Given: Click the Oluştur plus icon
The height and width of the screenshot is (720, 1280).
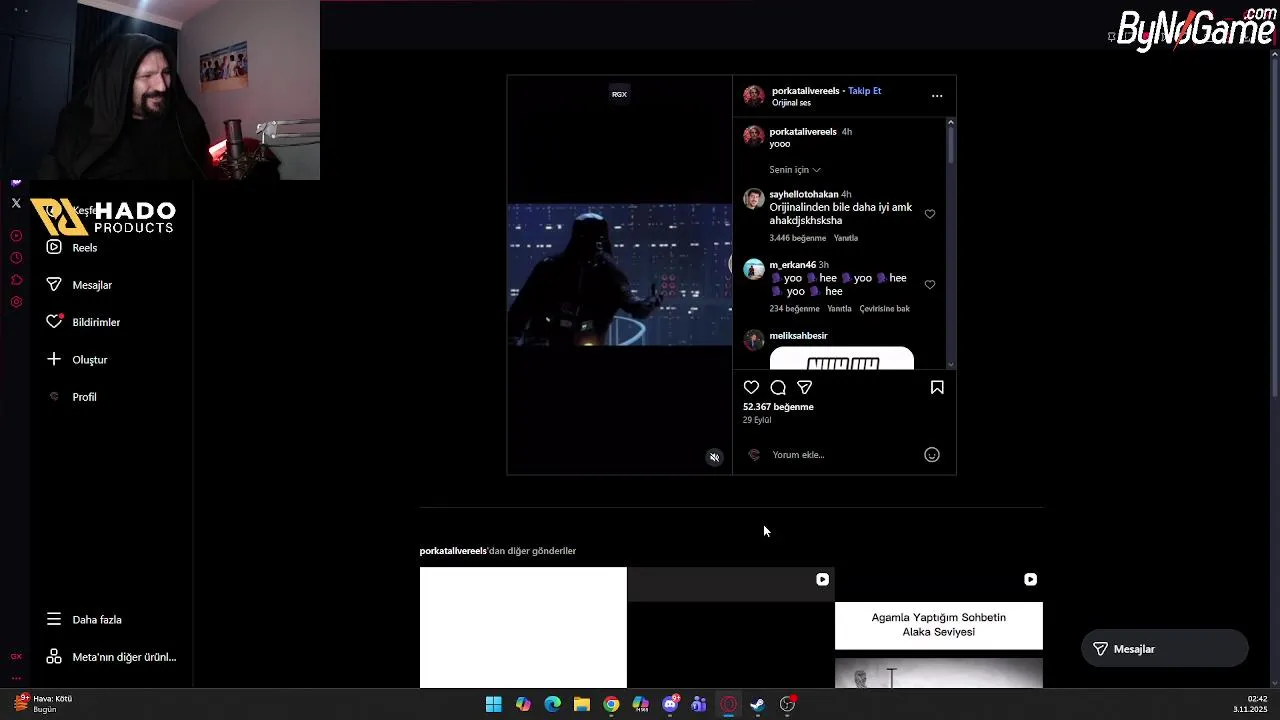Looking at the screenshot, I should point(54,359).
